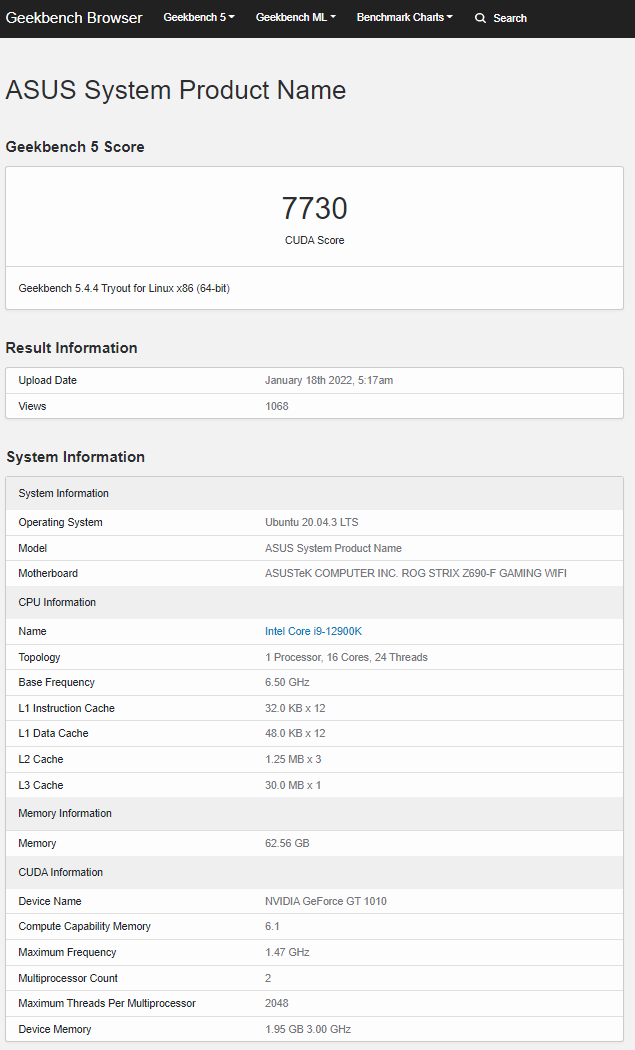The width and height of the screenshot is (635, 1050).
Task: Open the Intel Core i9-12900K link
Action: point(313,631)
